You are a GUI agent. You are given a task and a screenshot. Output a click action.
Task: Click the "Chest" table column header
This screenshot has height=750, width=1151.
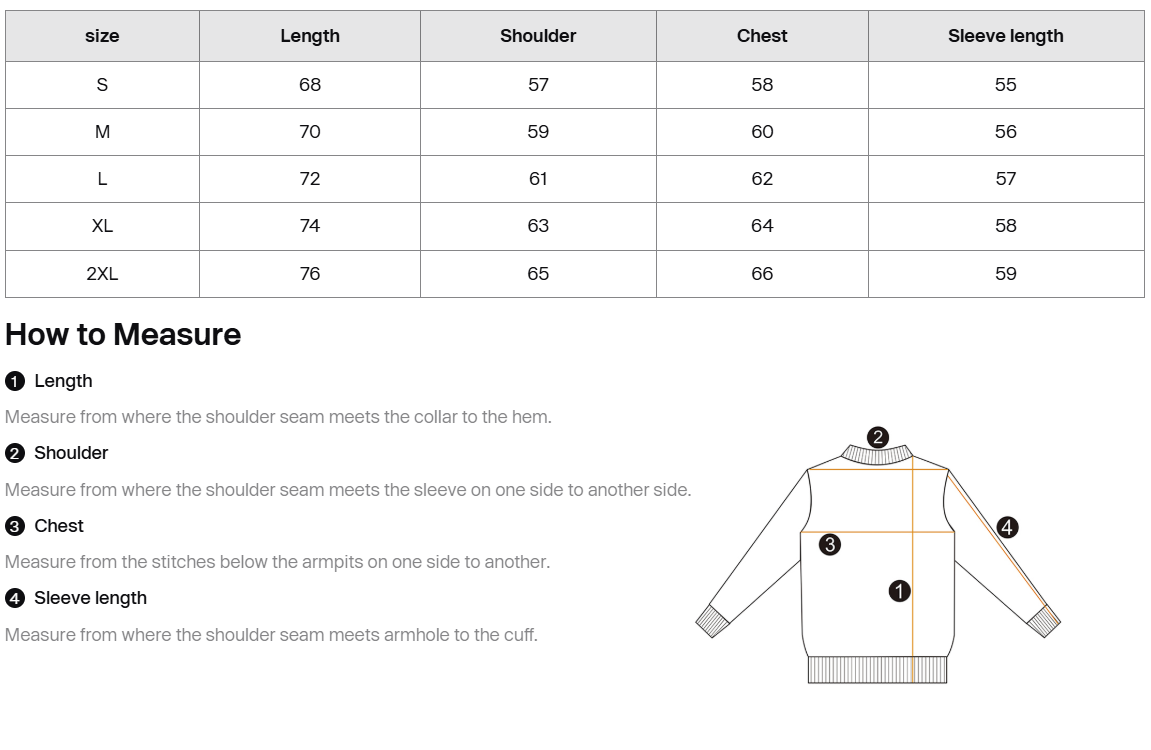click(762, 36)
